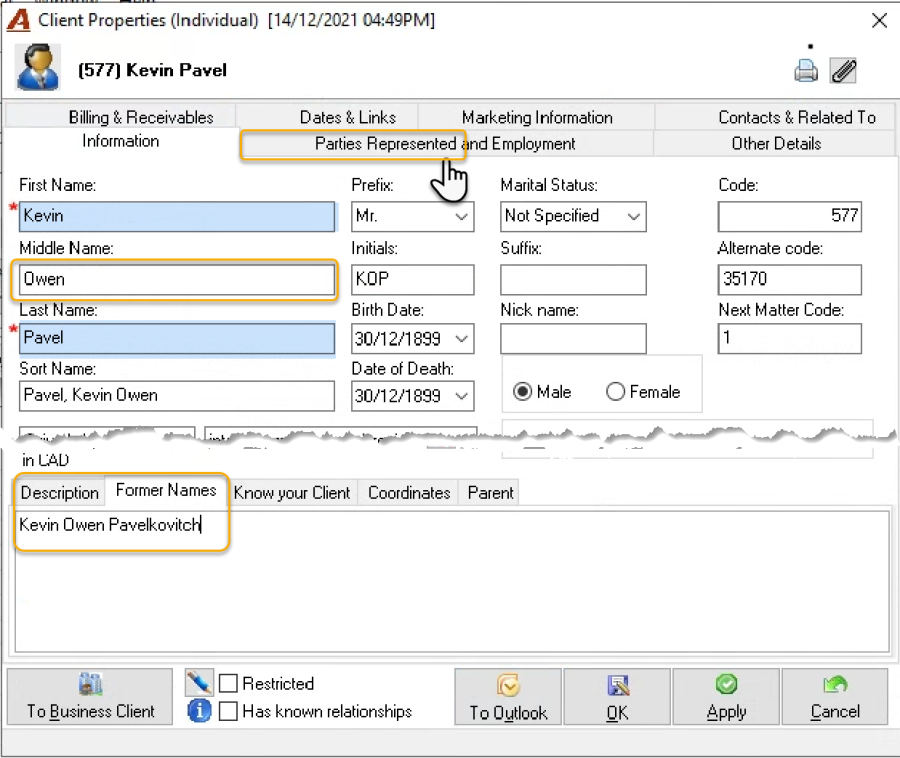The width and height of the screenshot is (900, 758).
Task: Click the Alternate code field
Action: (790, 279)
